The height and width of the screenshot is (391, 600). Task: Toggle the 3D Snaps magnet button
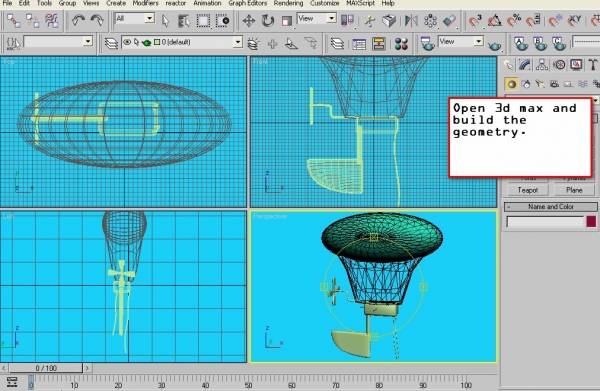tap(475, 20)
